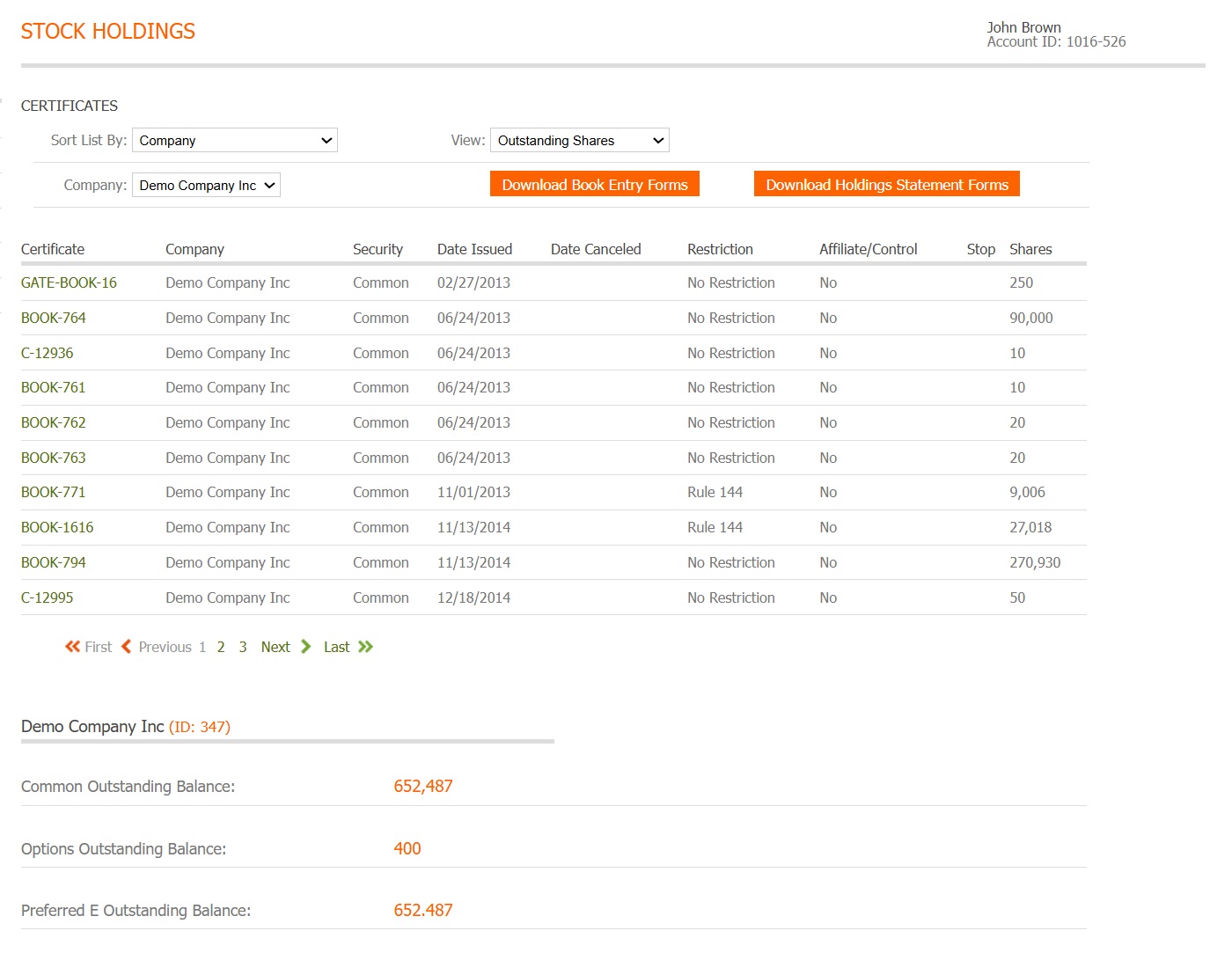
Task: Click the Last page text link
Action: [x=336, y=648]
